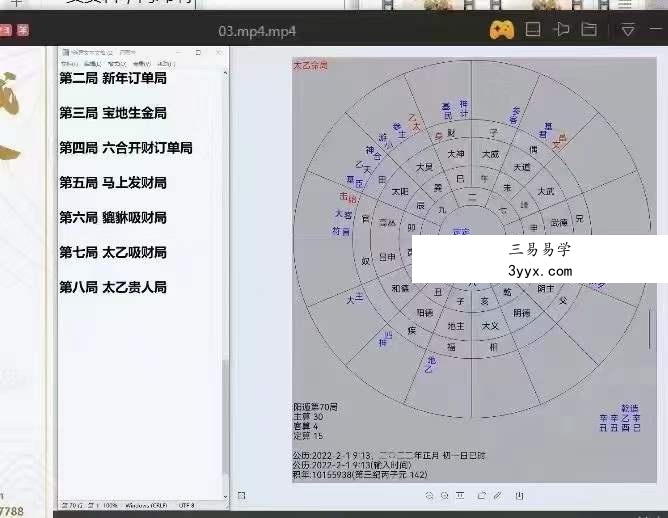Image resolution: width=668 pixels, height=518 pixels.
Task: Open the fifth menu in the Notepad menu bar
Action: (x=166, y=64)
